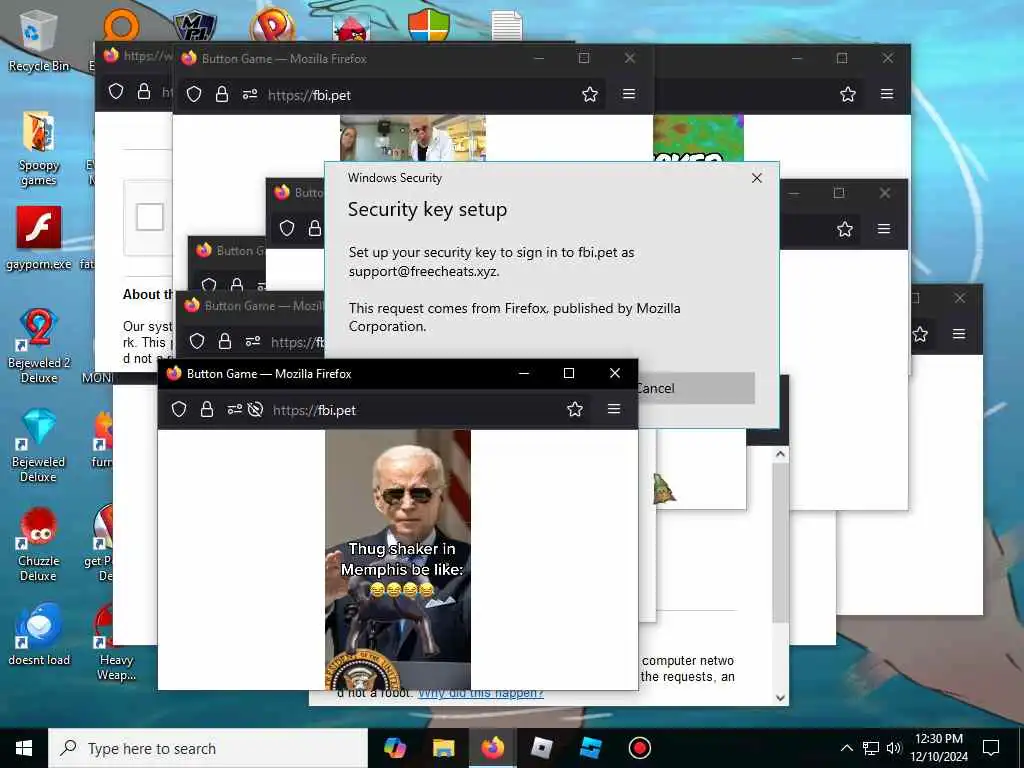This screenshot has height=768, width=1024.
Task: Select the Windows shield desktop icon
Action: pyautogui.click(x=429, y=25)
